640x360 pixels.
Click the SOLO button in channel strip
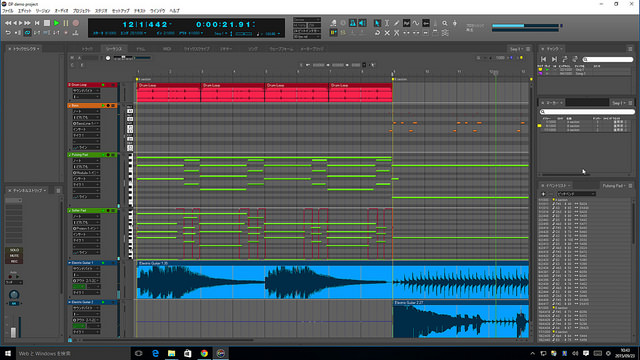pyautogui.click(x=14, y=250)
